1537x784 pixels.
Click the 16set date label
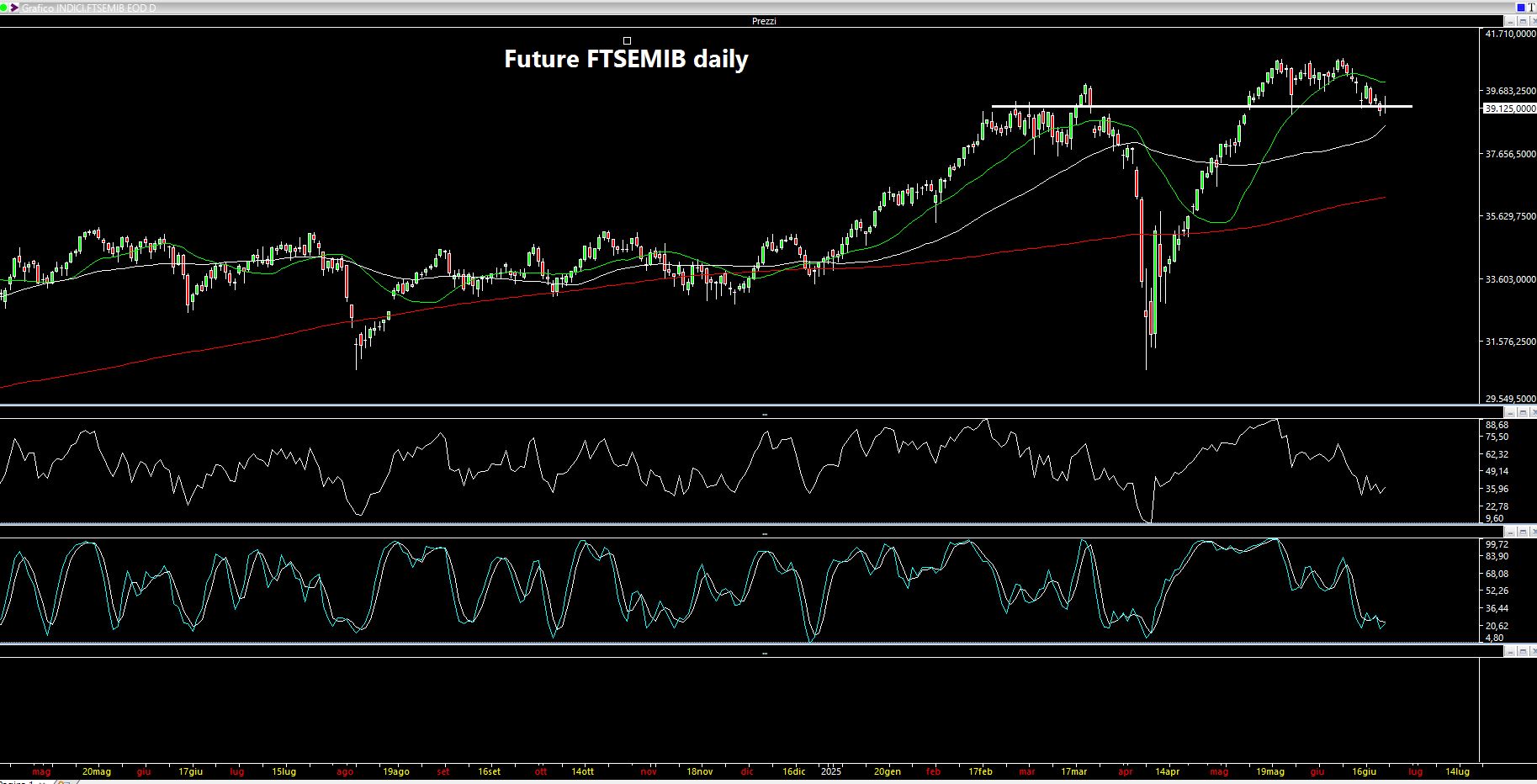point(489,771)
